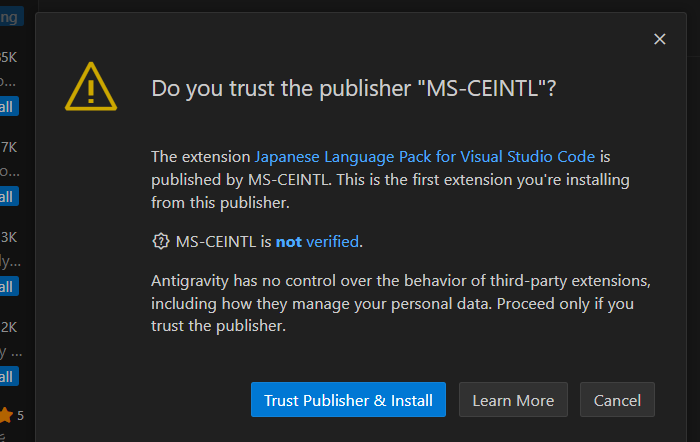The image size is (700, 442).
Task: Click the highlighted badge at top-left corner
Action: click(10, 17)
